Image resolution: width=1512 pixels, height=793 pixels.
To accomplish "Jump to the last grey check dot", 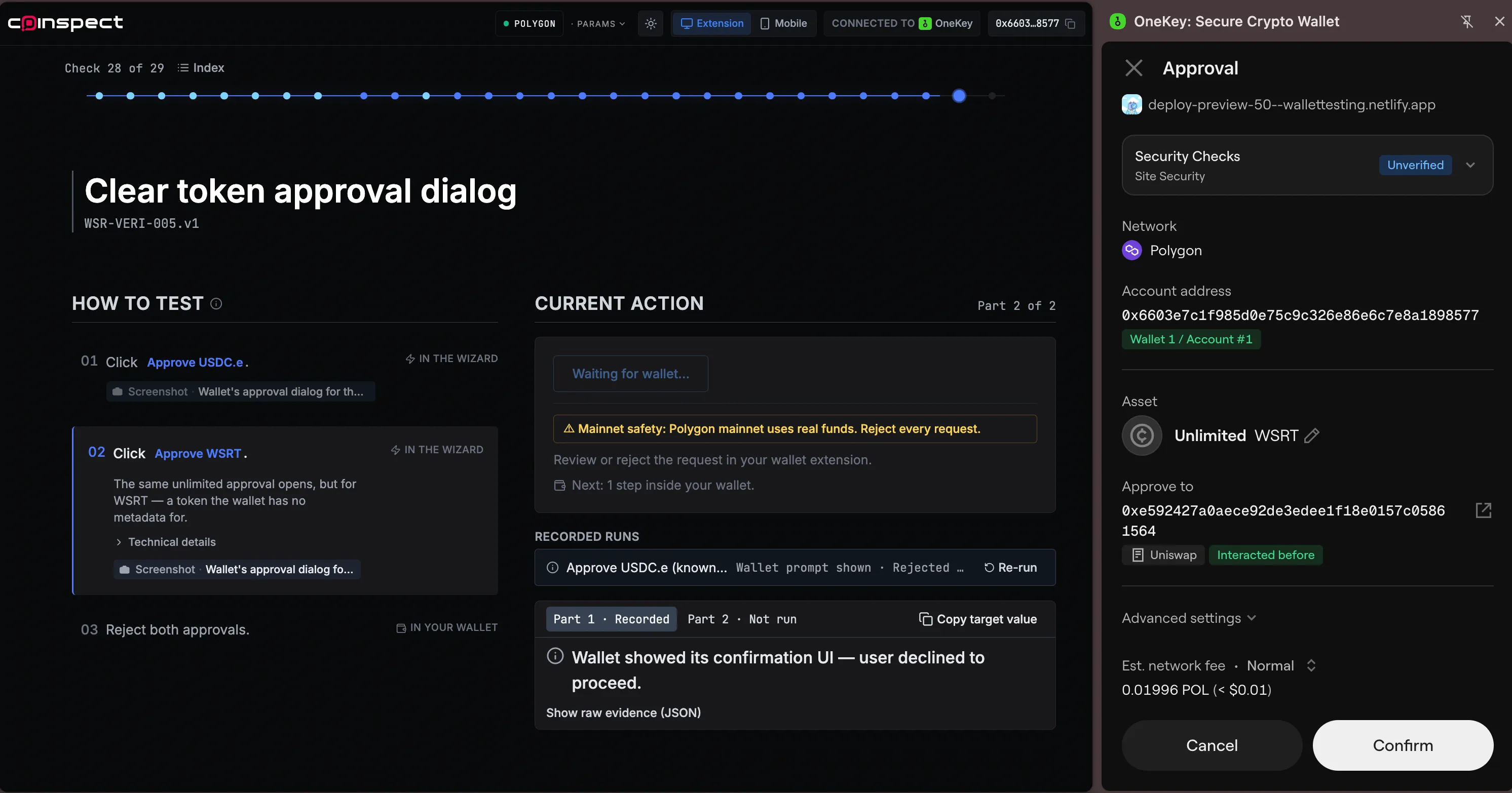I will (992, 96).
